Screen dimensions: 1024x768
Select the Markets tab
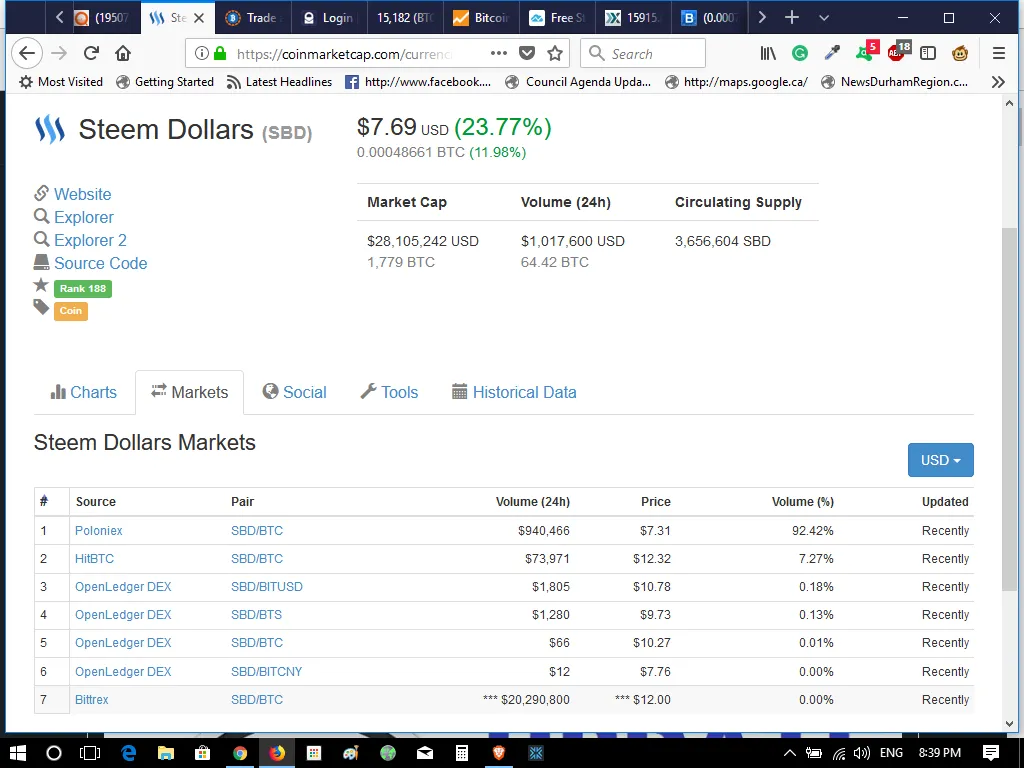click(x=189, y=392)
